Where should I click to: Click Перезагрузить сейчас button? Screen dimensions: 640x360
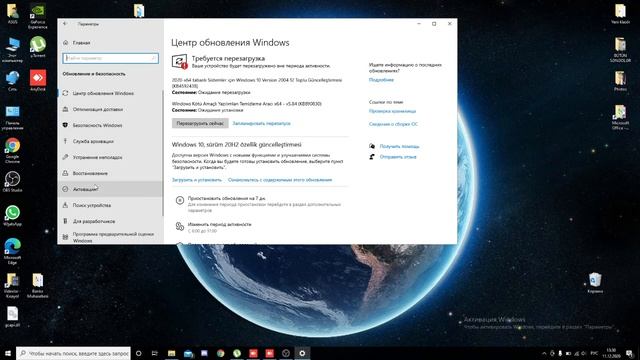click(x=200, y=123)
